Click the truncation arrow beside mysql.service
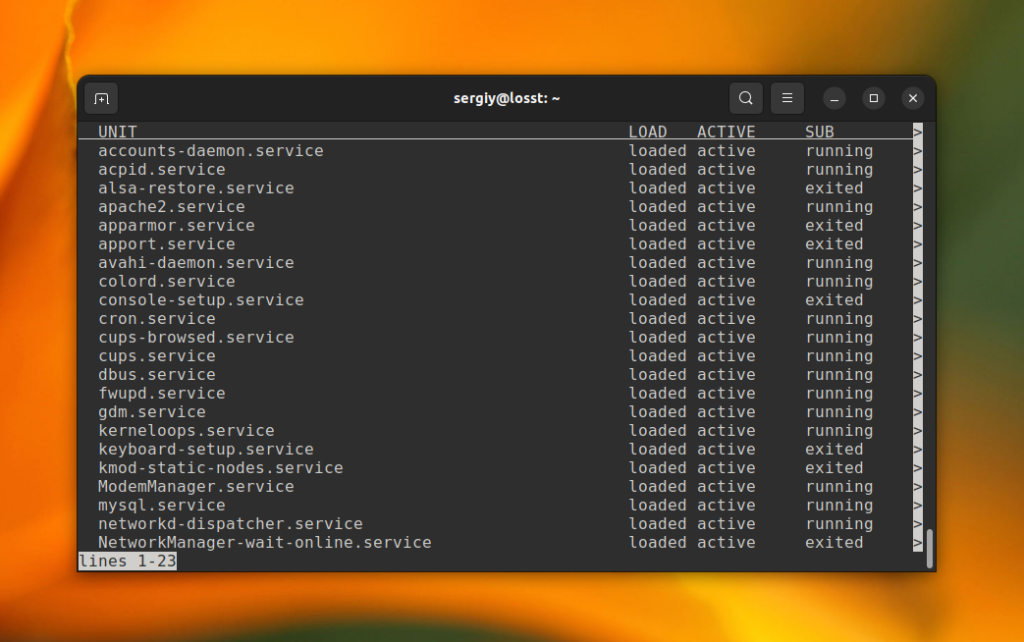Viewport: 1024px width, 642px height. click(x=918, y=505)
